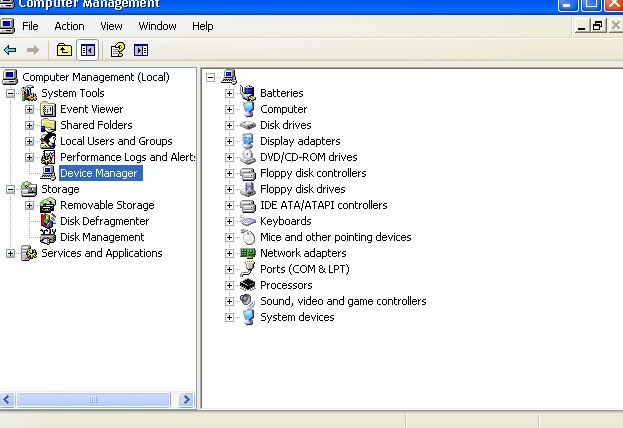Expand Services and Applications node
623x428 pixels.
[10, 253]
